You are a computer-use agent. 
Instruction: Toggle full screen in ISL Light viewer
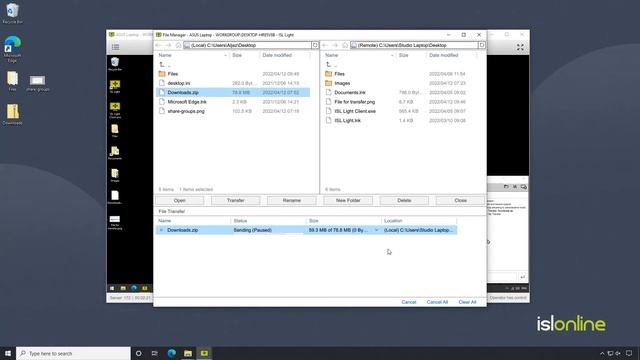520,47
